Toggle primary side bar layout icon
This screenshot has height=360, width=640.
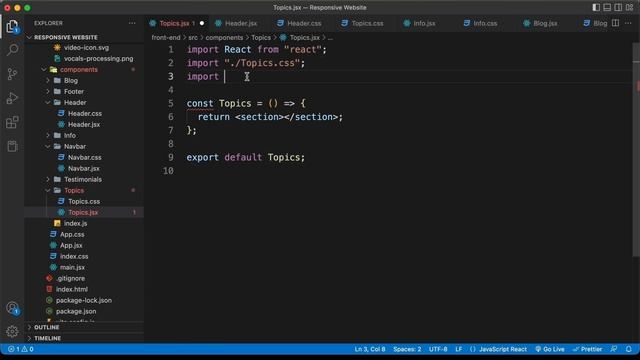(596, 7)
